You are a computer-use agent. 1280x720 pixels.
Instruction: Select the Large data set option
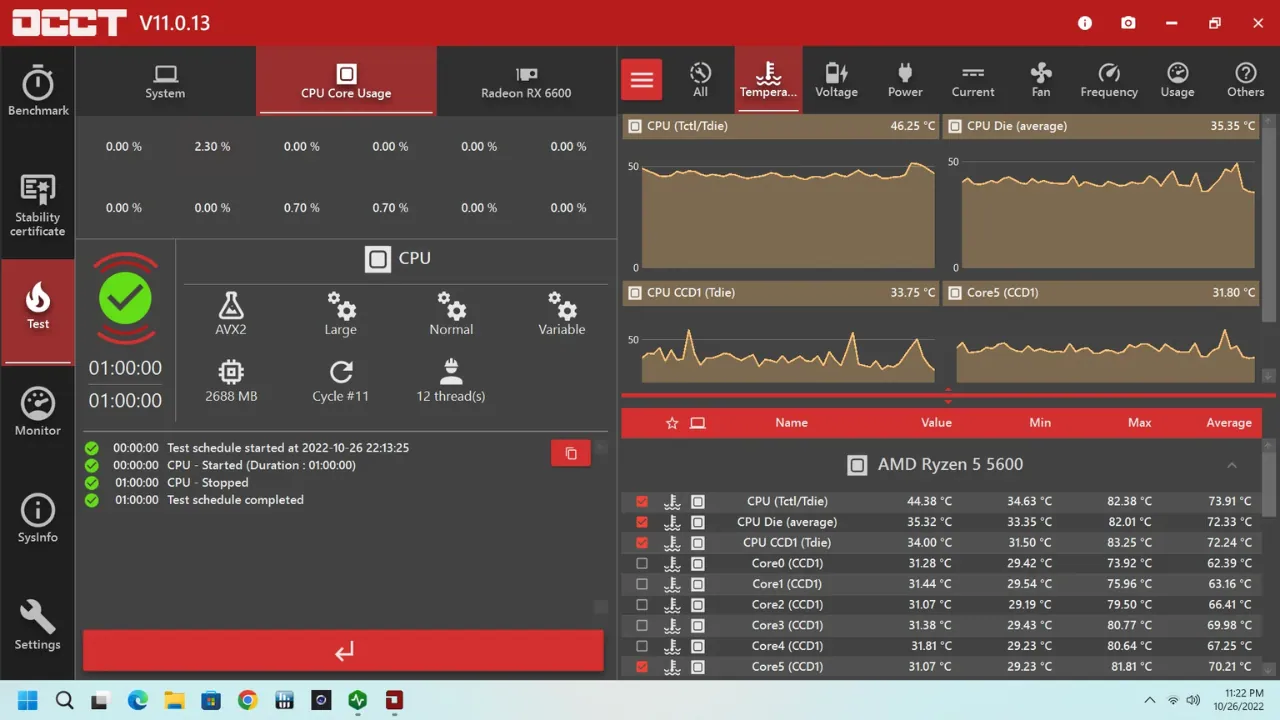tap(341, 305)
